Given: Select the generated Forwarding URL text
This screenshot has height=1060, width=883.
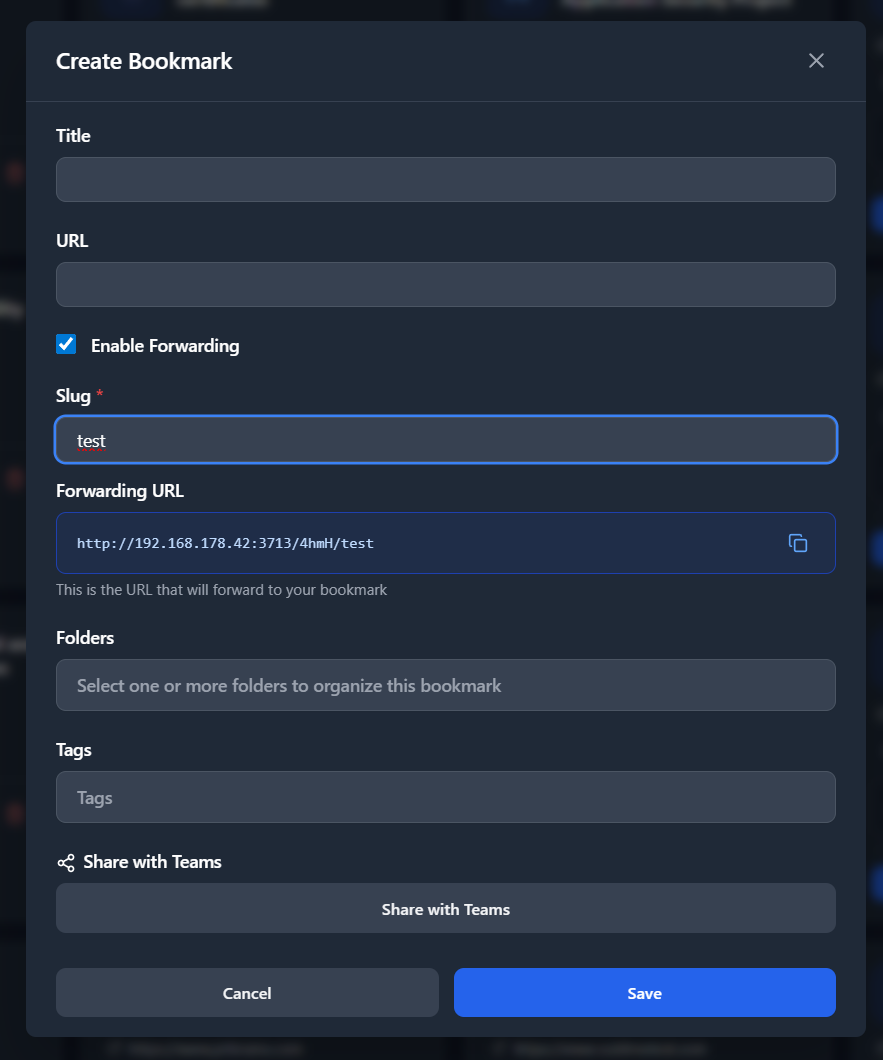Looking at the screenshot, I should tap(224, 542).
